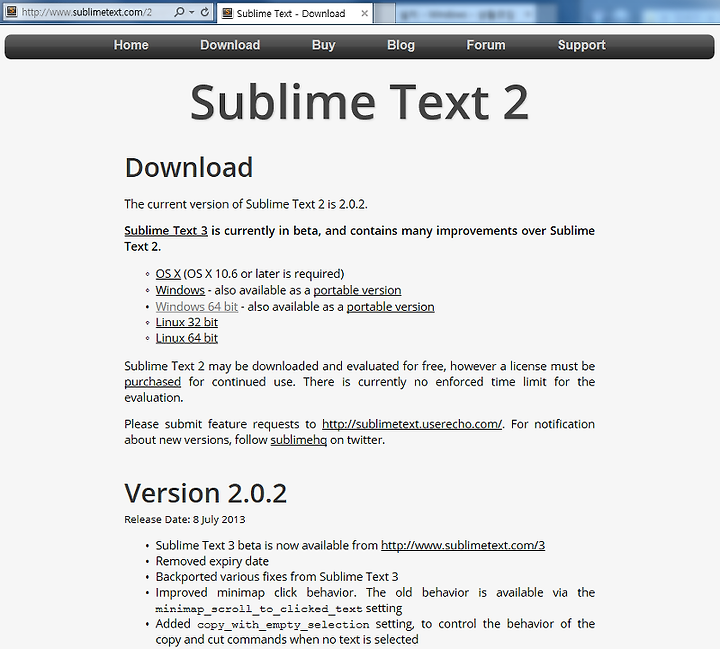The width and height of the screenshot is (720, 649).
Task: Open the sublimehq twitter link
Action: 298,440
